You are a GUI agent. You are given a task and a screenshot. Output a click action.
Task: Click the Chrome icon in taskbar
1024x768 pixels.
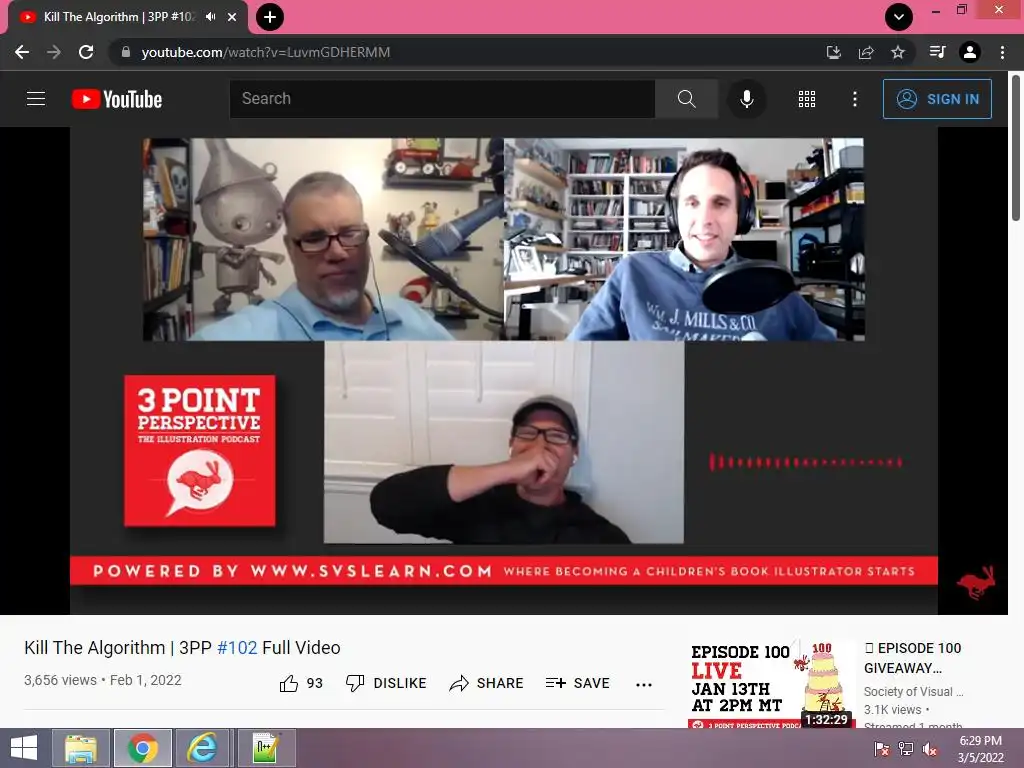[143, 748]
